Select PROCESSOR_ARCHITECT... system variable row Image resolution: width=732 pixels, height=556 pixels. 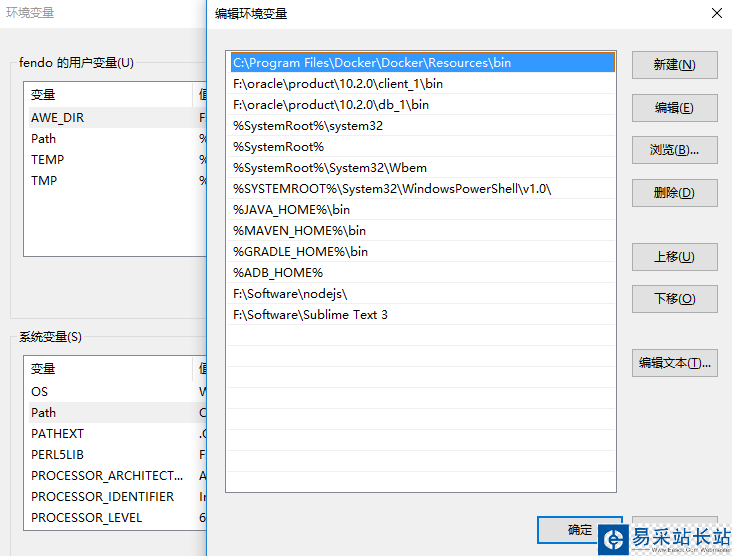(115, 476)
